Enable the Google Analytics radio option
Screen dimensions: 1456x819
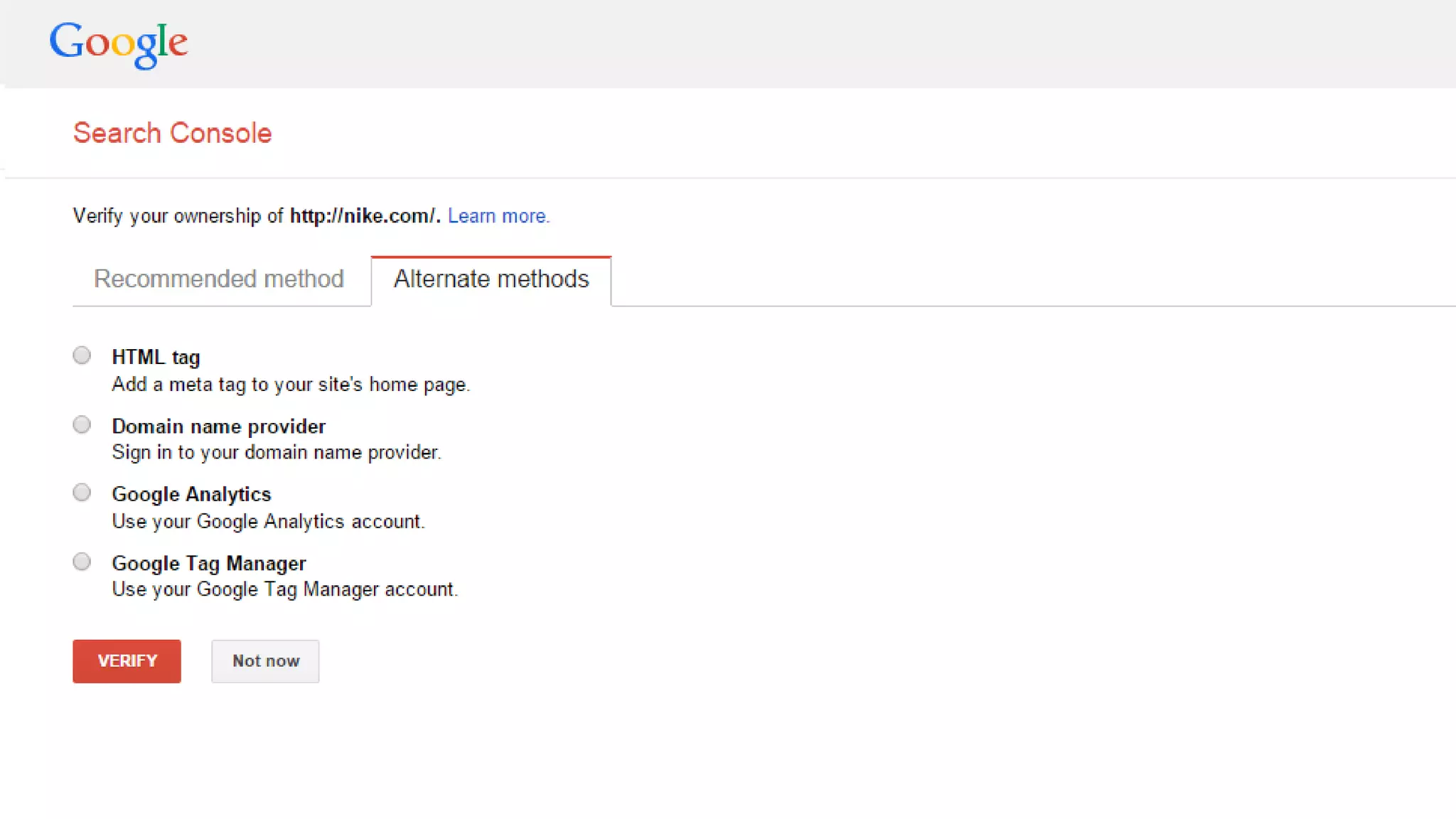82,493
